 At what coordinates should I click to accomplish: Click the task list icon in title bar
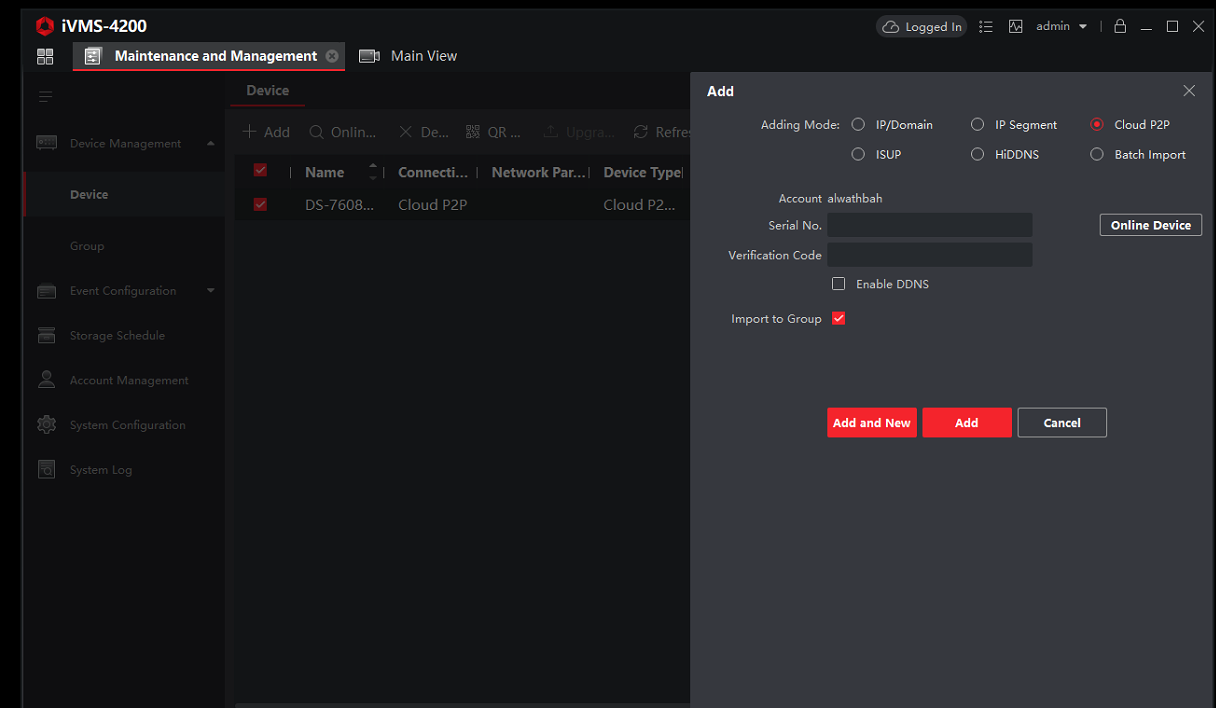pos(986,27)
